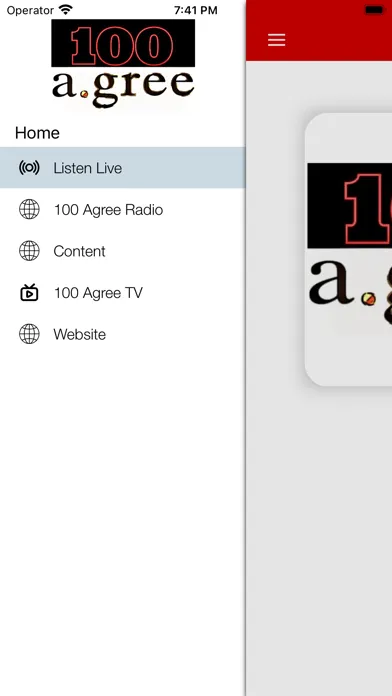Tap the 100 a.gree logo in the drawer header
This screenshot has width=392, height=696.
pyautogui.click(x=123, y=64)
